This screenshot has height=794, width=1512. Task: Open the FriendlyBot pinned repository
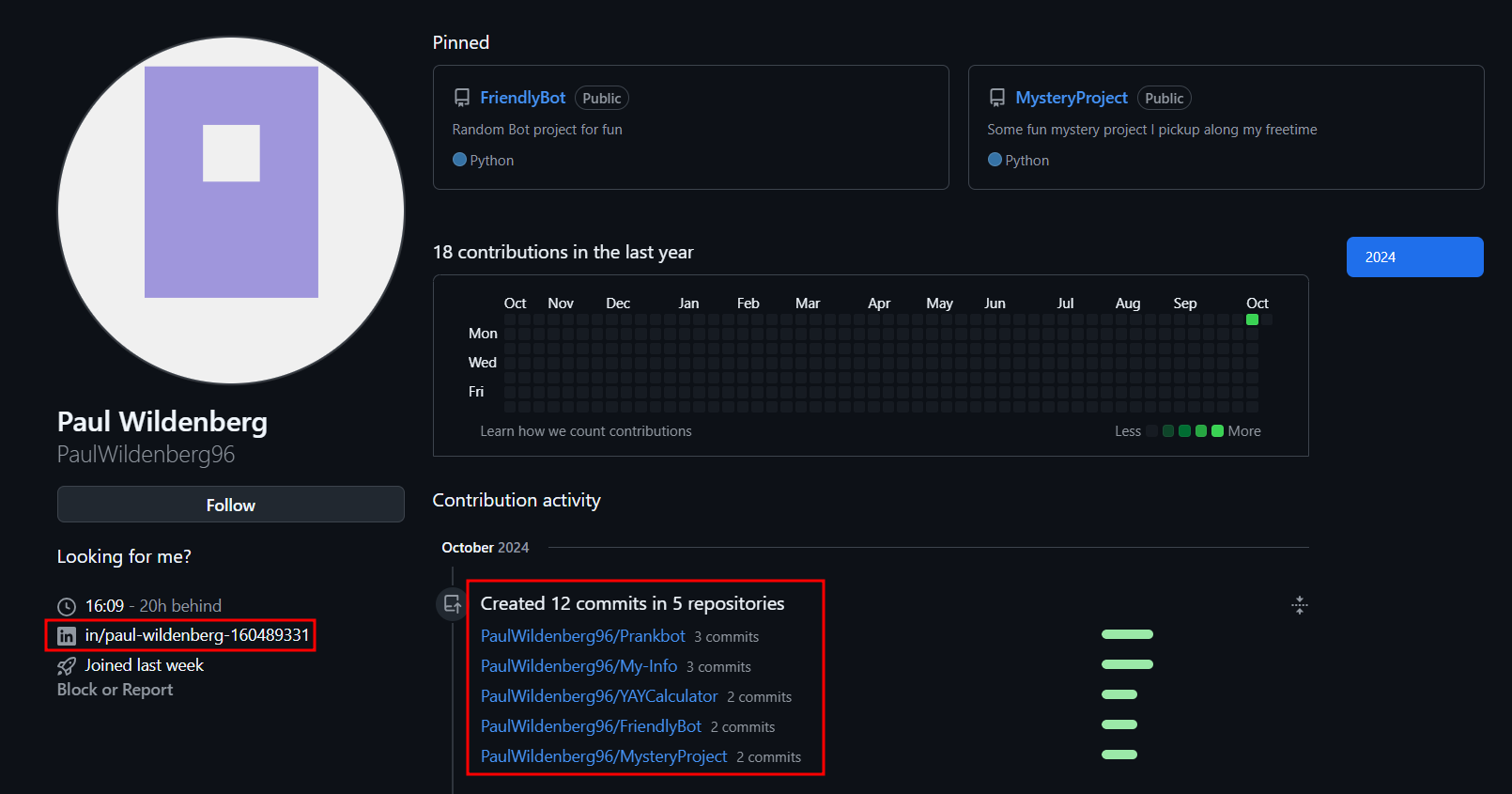(x=523, y=98)
